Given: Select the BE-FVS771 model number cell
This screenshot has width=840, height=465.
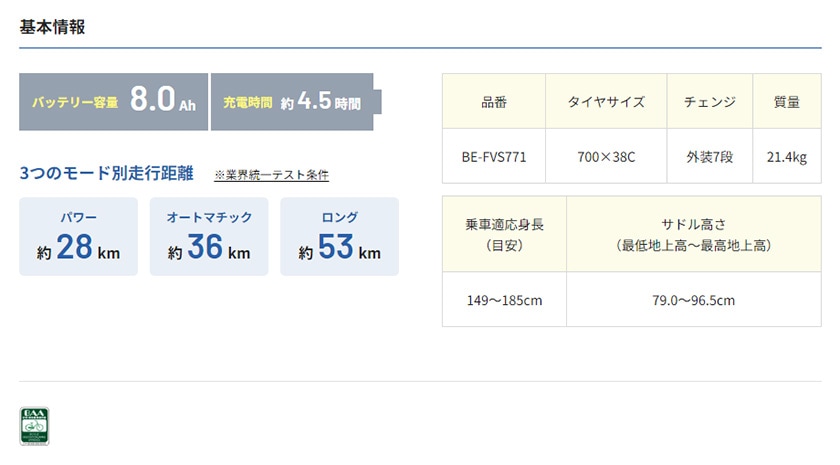Looking at the screenshot, I should [x=494, y=156].
